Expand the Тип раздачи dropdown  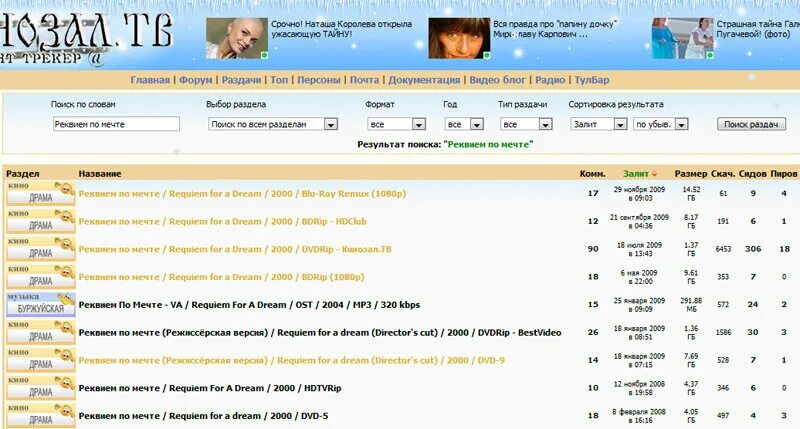[x=526, y=124]
